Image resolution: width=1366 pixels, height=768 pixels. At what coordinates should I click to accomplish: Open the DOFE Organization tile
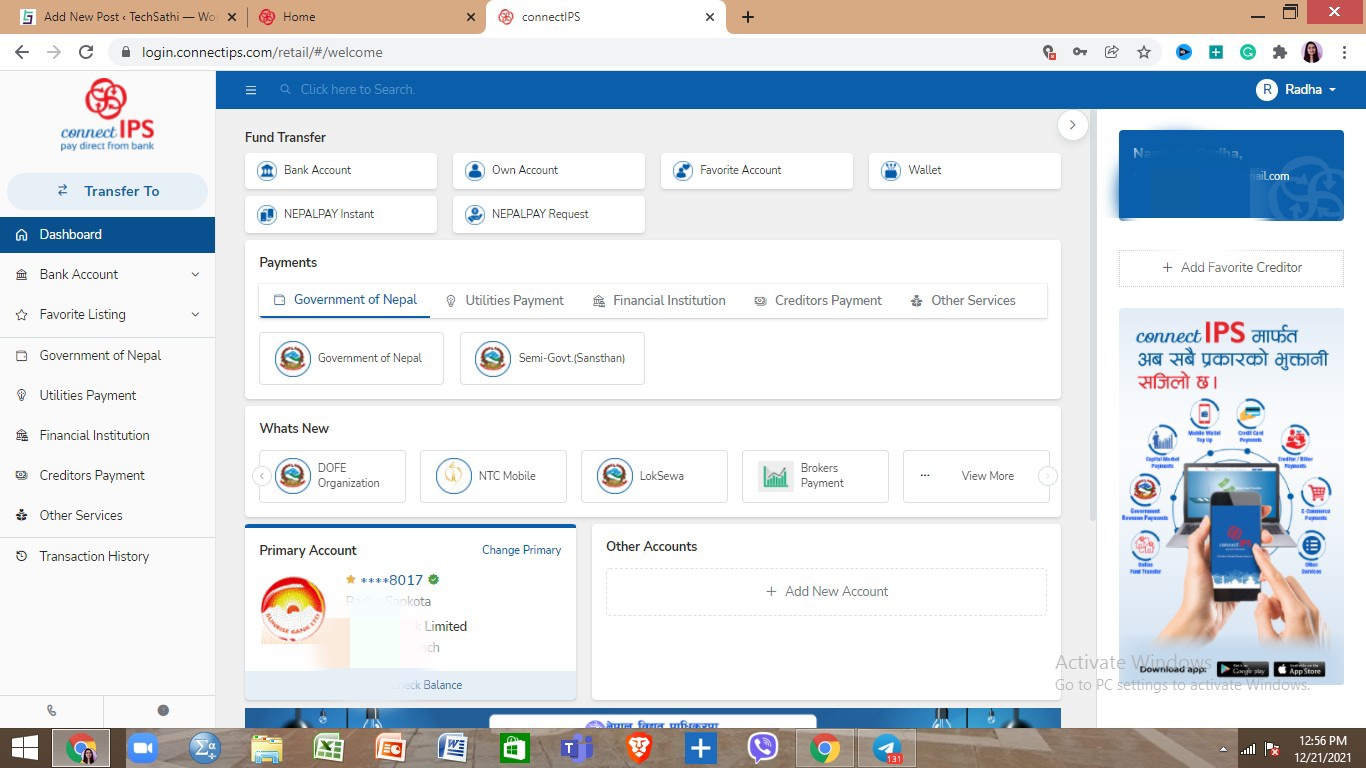(332, 476)
